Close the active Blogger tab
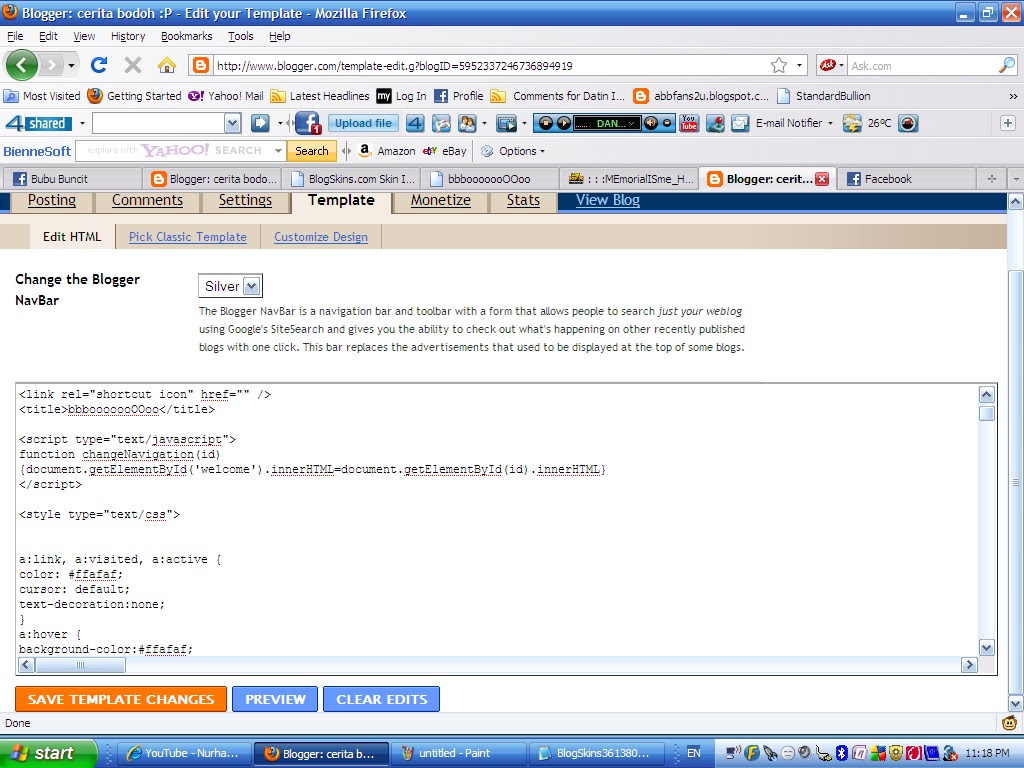 tap(822, 179)
